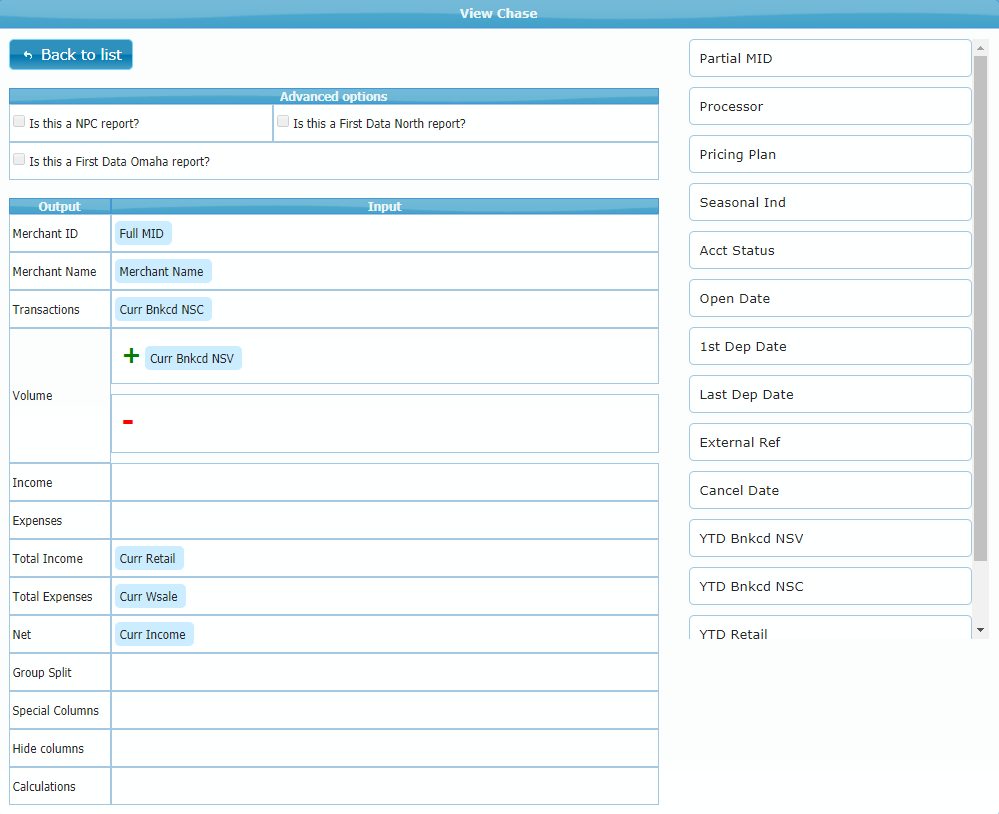Click the green plus icon in Volume
This screenshot has height=814, width=999.
[130, 357]
